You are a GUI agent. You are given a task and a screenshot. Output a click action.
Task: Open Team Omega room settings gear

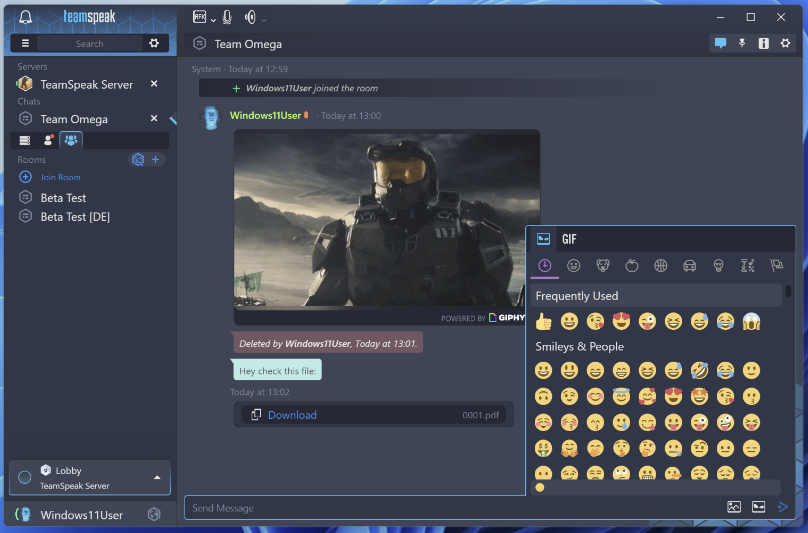pos(785,43)
